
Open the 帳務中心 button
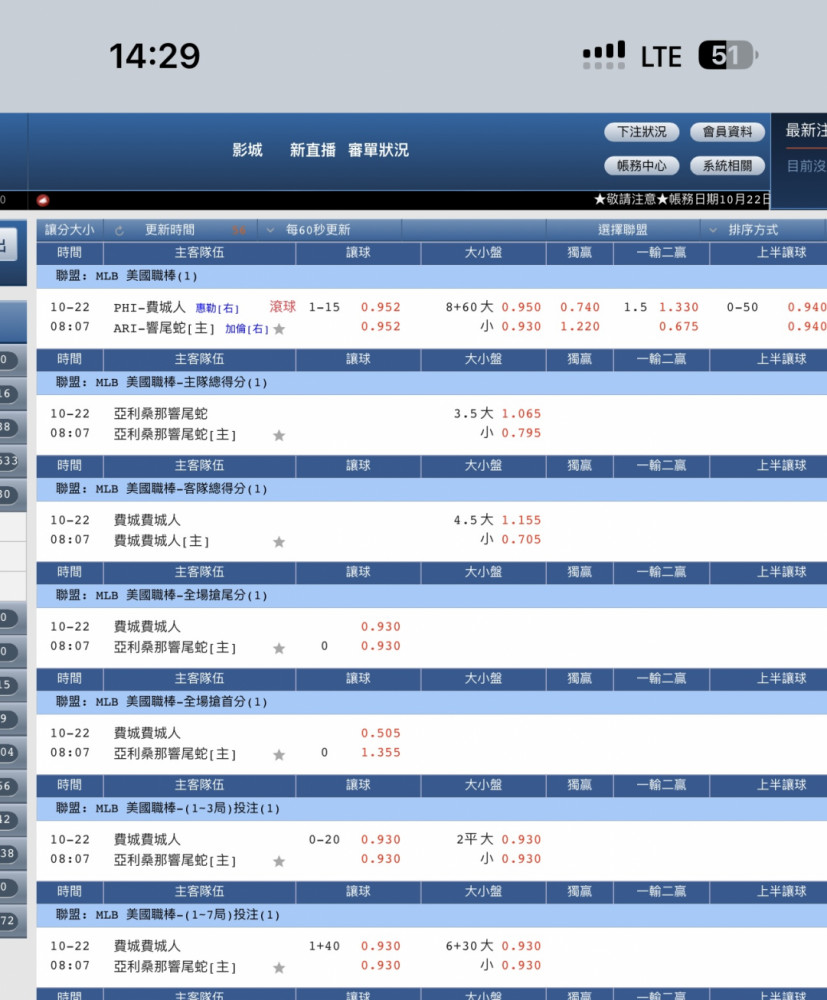(x=641, y=166)
